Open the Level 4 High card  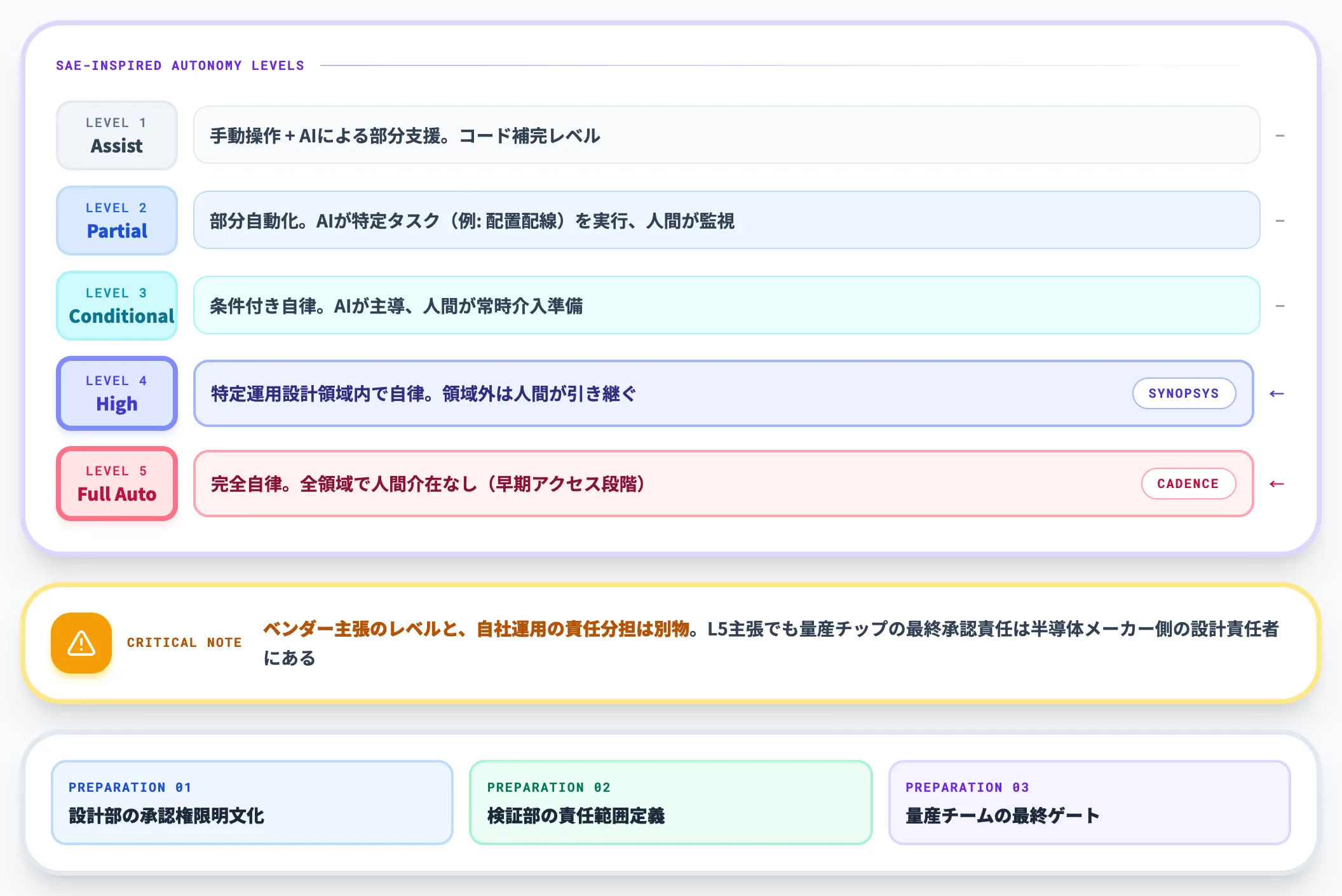pos(117,393)
